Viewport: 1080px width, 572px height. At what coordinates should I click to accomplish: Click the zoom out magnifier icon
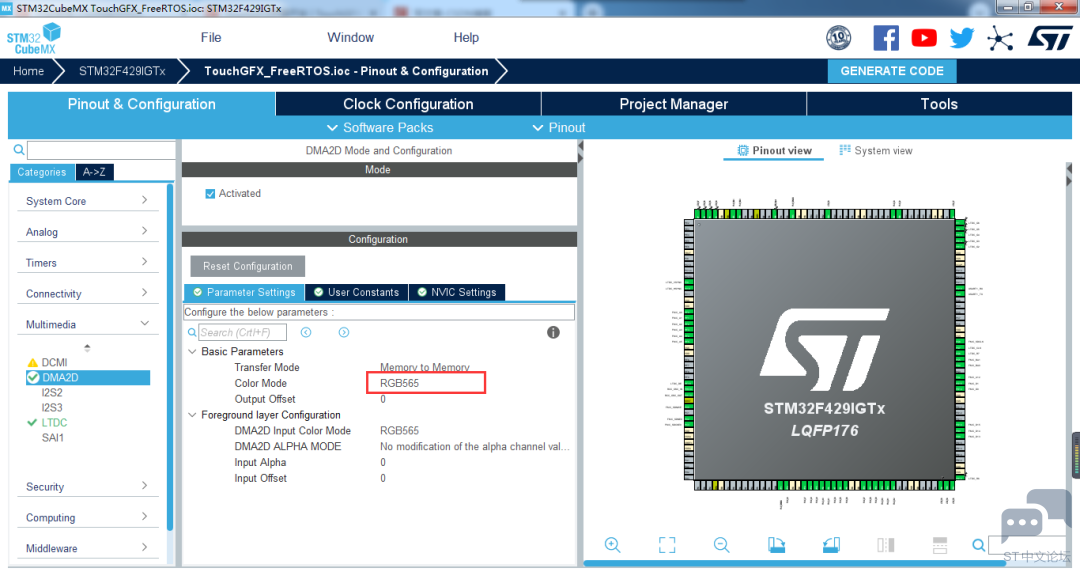(721, 545)
